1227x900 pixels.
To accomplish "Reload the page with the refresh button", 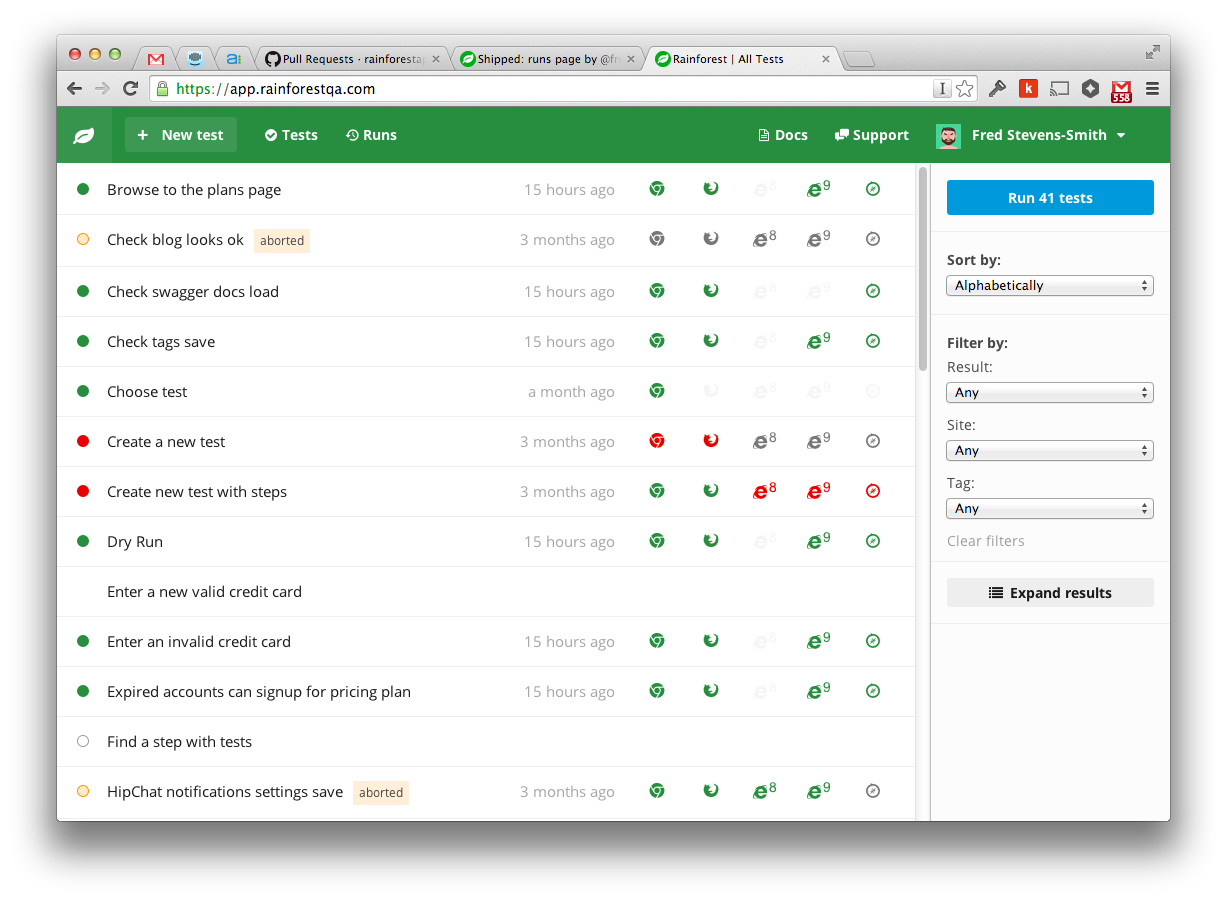I will point(130,89).
